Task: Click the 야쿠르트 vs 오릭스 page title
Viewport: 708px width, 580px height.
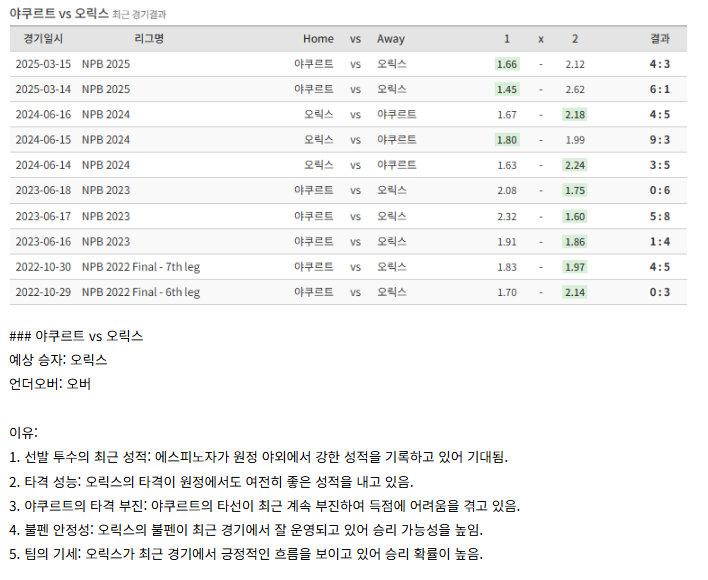Action: (59, 14)
